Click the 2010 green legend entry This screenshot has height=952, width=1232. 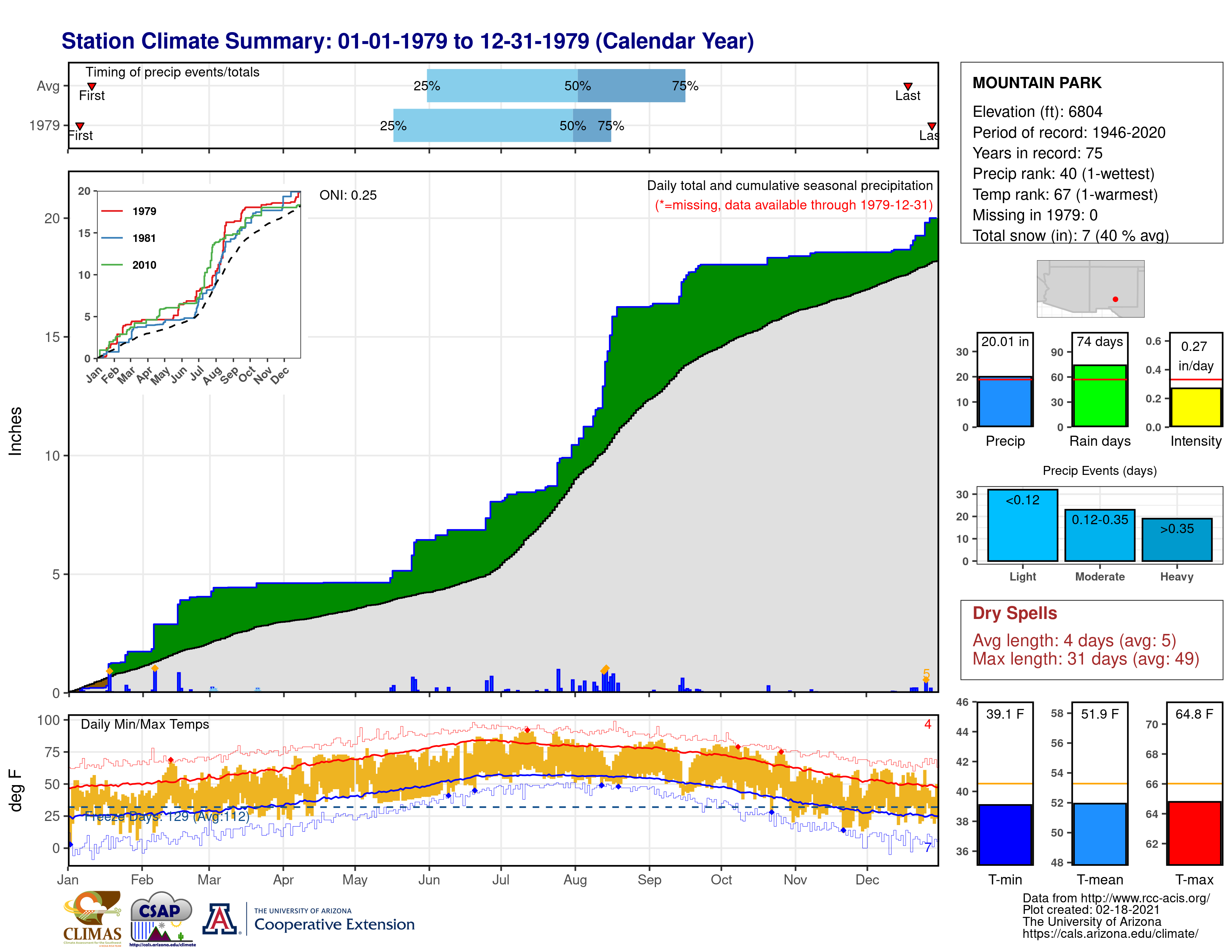tap(129, 265)
